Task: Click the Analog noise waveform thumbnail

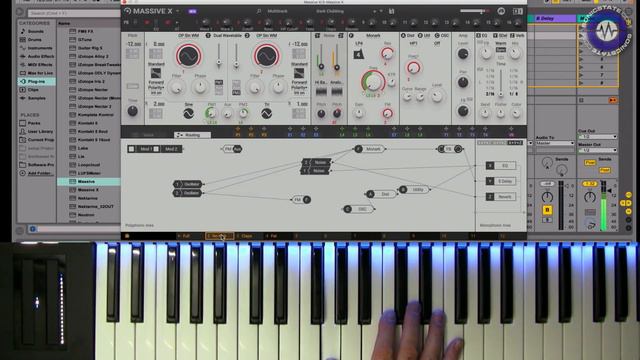Action: 337,91
